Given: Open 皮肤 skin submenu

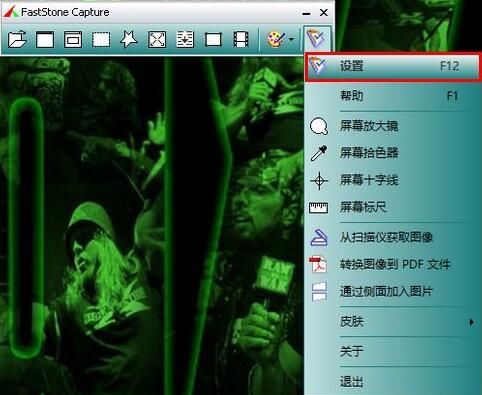Looking at the screenshot, I should [392, 322].
